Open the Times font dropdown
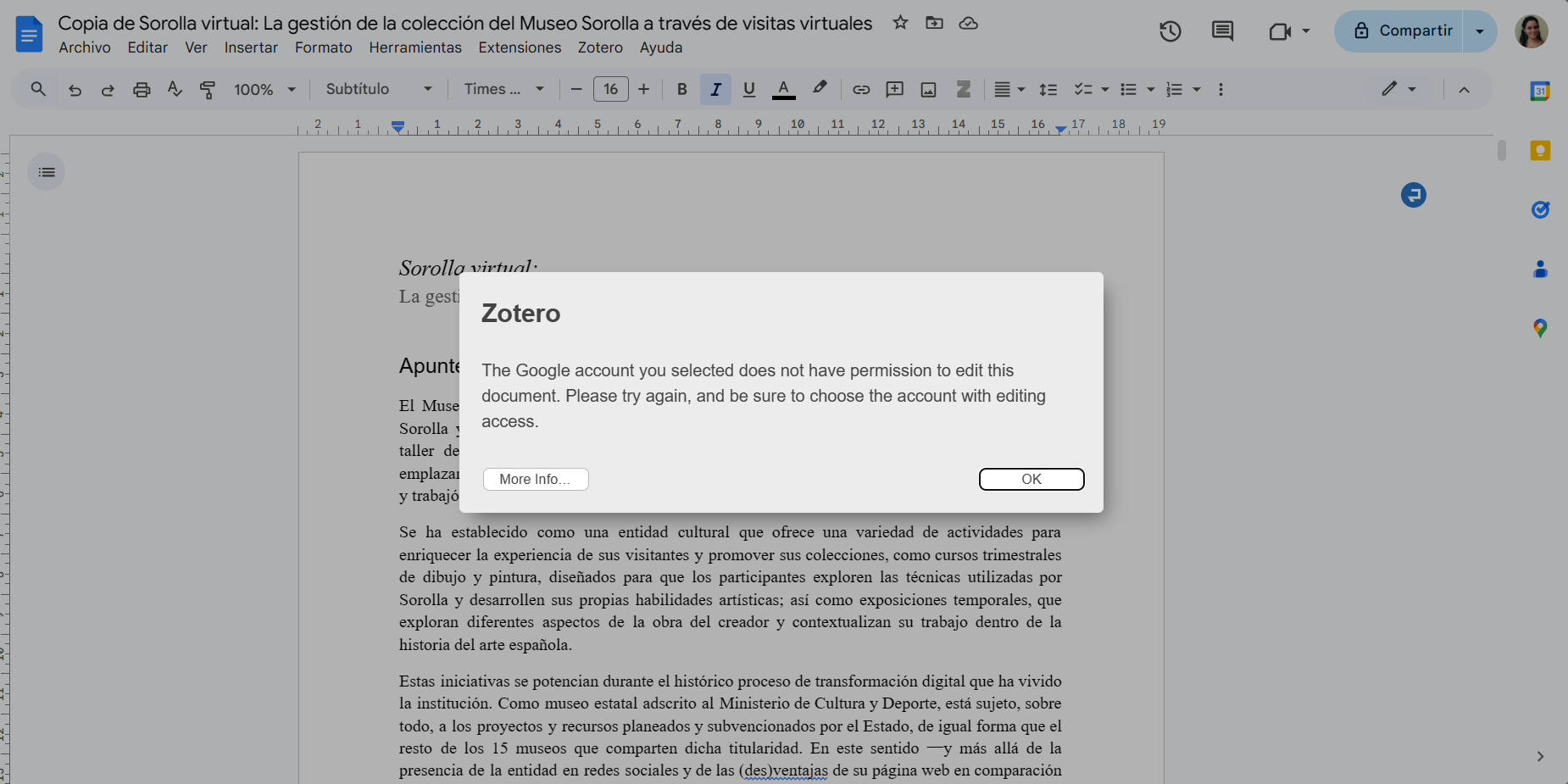Viewport: 1568px width, 784px height. 503,89
